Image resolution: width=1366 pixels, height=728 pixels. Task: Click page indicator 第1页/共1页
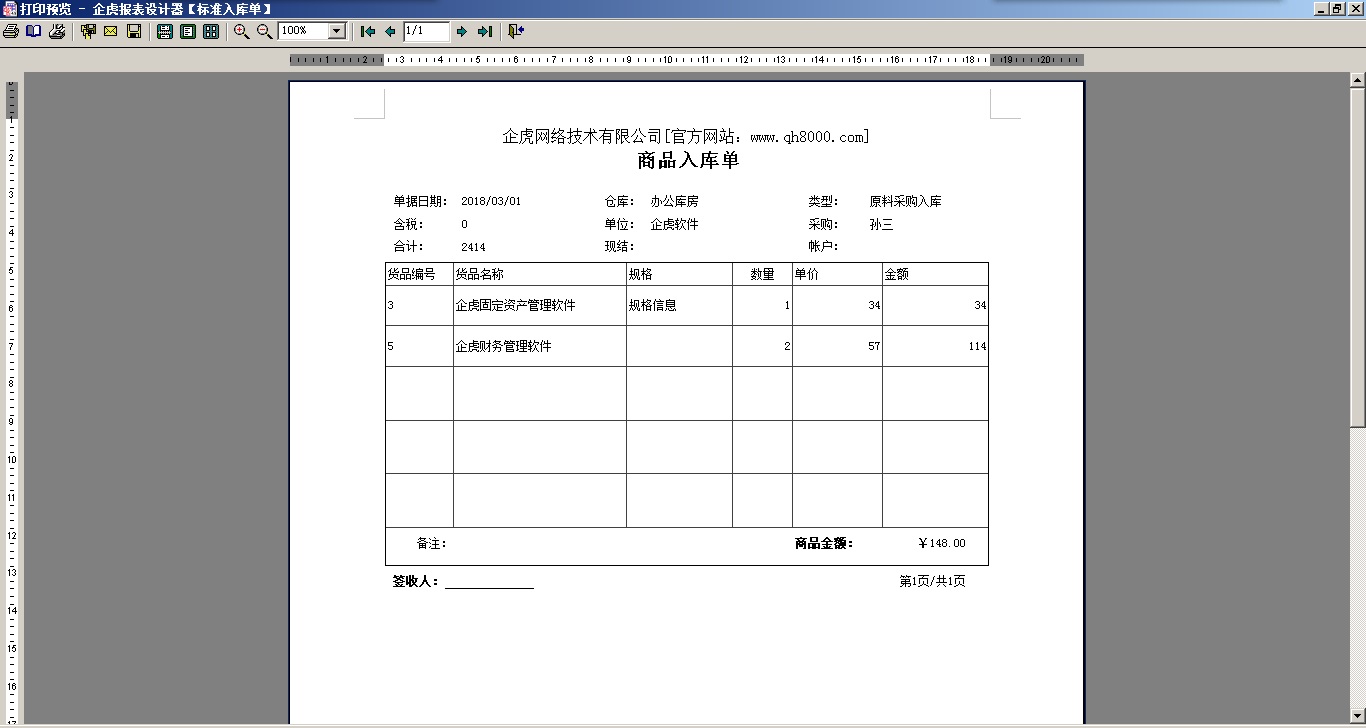(932, 581)
